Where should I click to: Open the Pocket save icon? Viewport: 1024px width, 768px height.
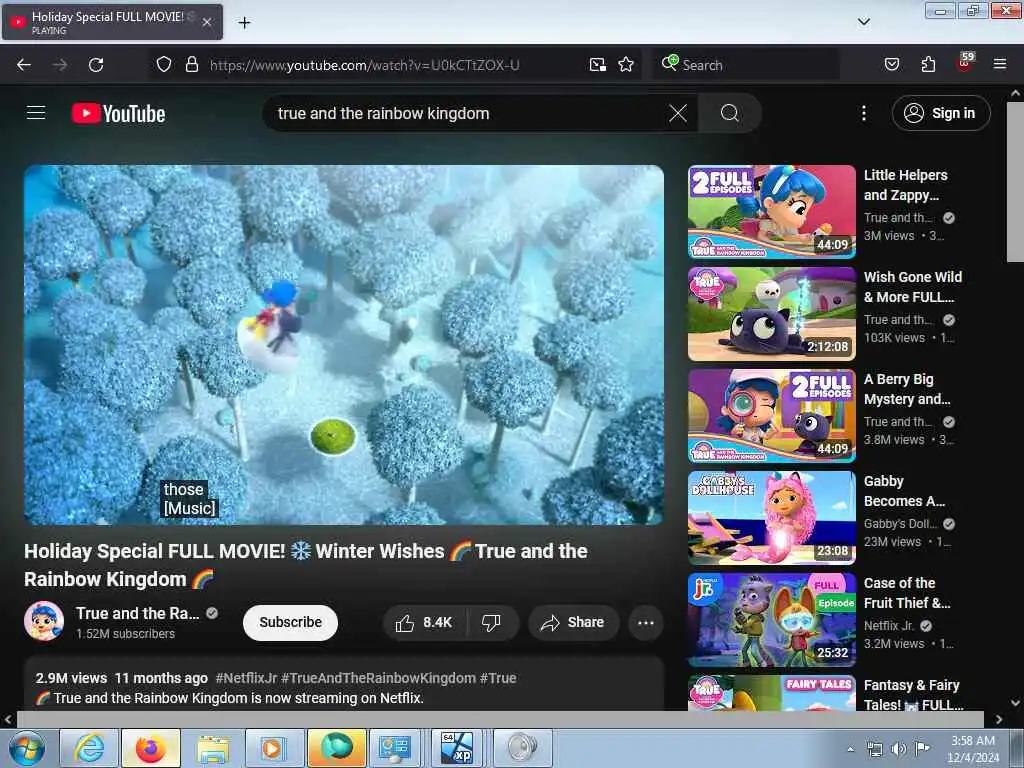[x=891, y=65]
